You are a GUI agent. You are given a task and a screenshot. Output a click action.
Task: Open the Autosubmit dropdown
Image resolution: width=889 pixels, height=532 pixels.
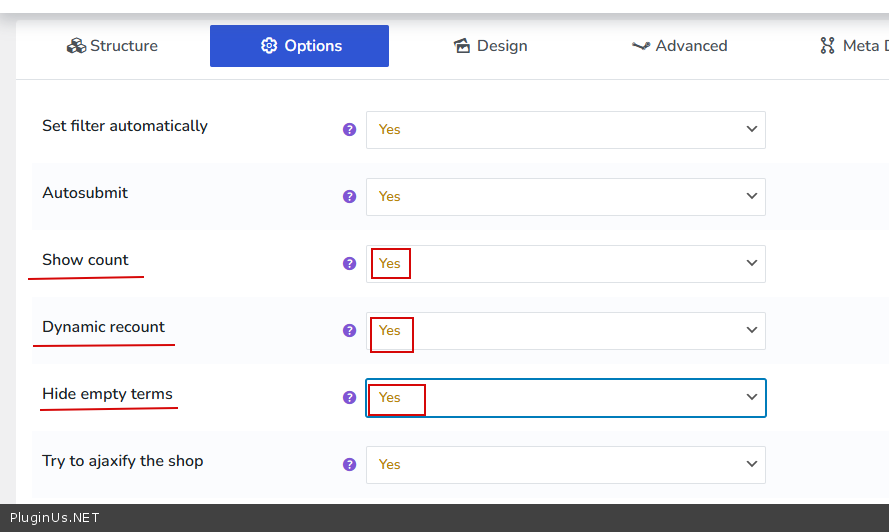[x=565, y=197]
